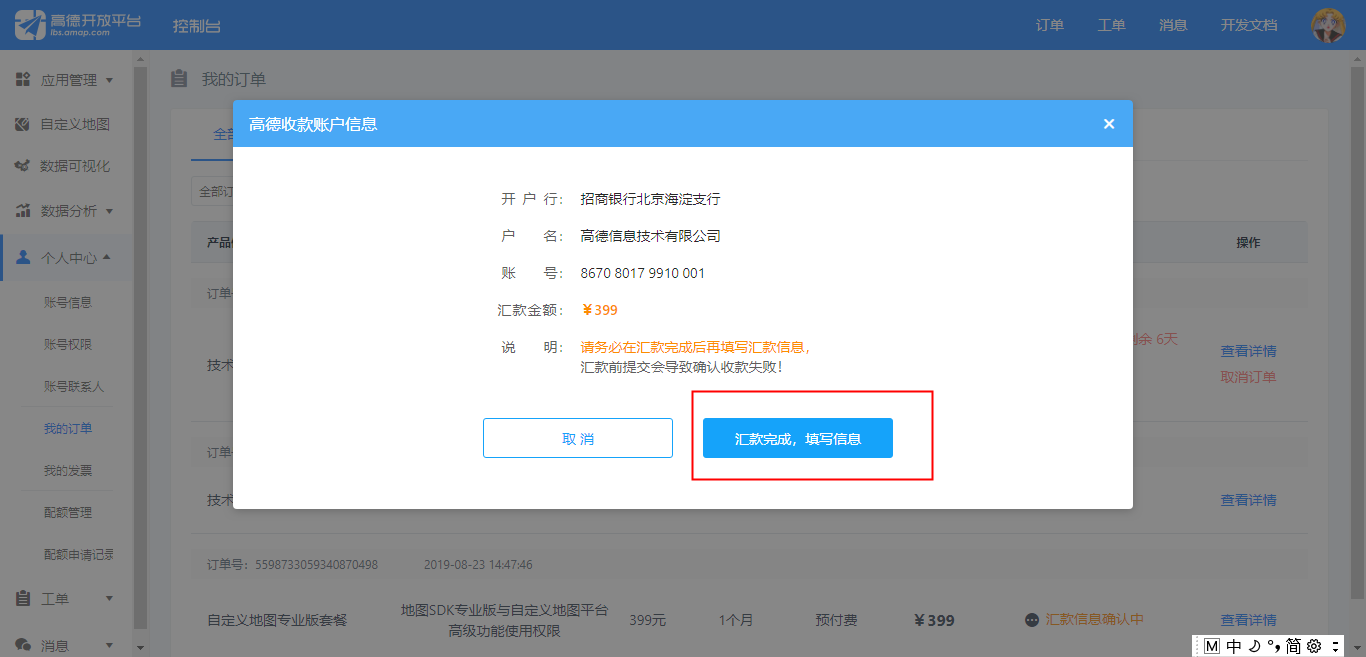The height and width of the screenshot is (657, 1366).
Task: Open 订单 in the top navigation
Action: 1050,25
